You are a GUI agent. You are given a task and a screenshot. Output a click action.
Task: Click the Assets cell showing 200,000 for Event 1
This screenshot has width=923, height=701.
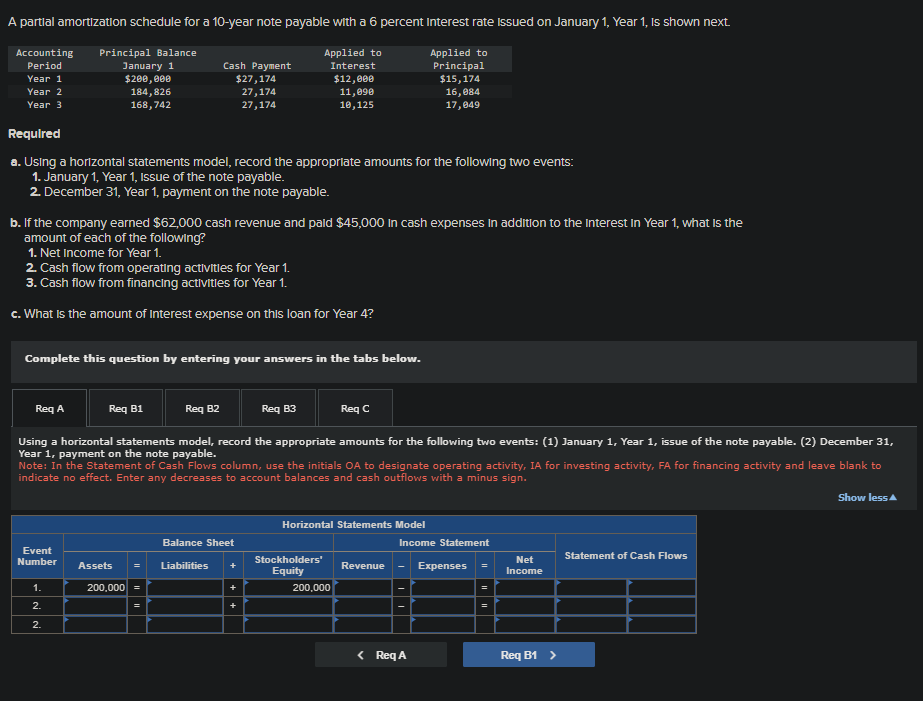[x=96, y=589]
